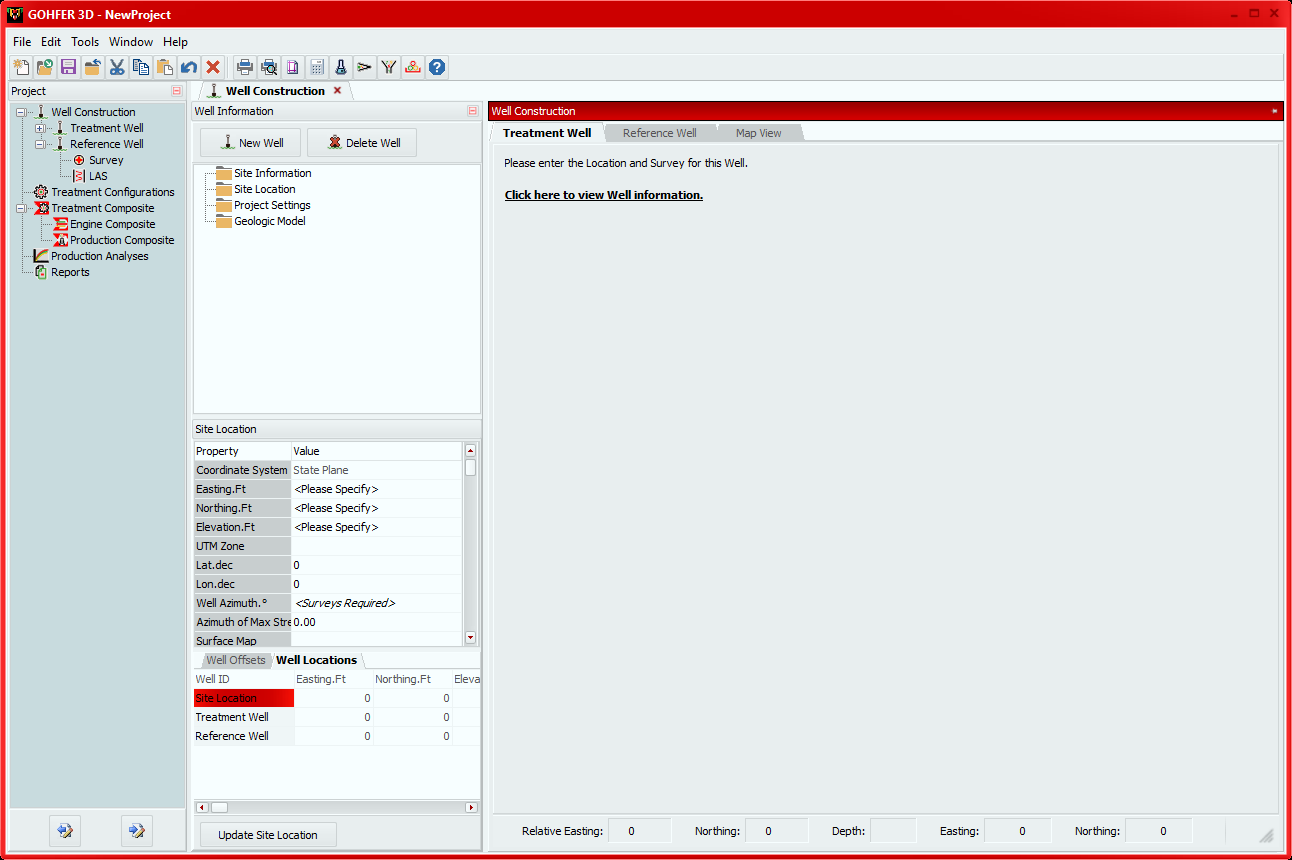The height and width of the screenshot is (860, 1292).
Task: Click the 'view Well information' link
Action: click(604, 195)
